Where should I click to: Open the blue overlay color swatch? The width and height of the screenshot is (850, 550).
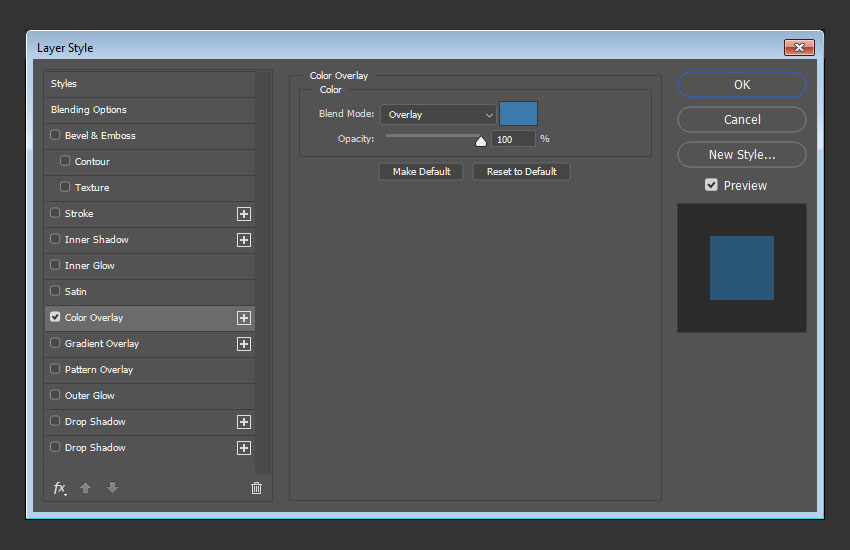518,114
